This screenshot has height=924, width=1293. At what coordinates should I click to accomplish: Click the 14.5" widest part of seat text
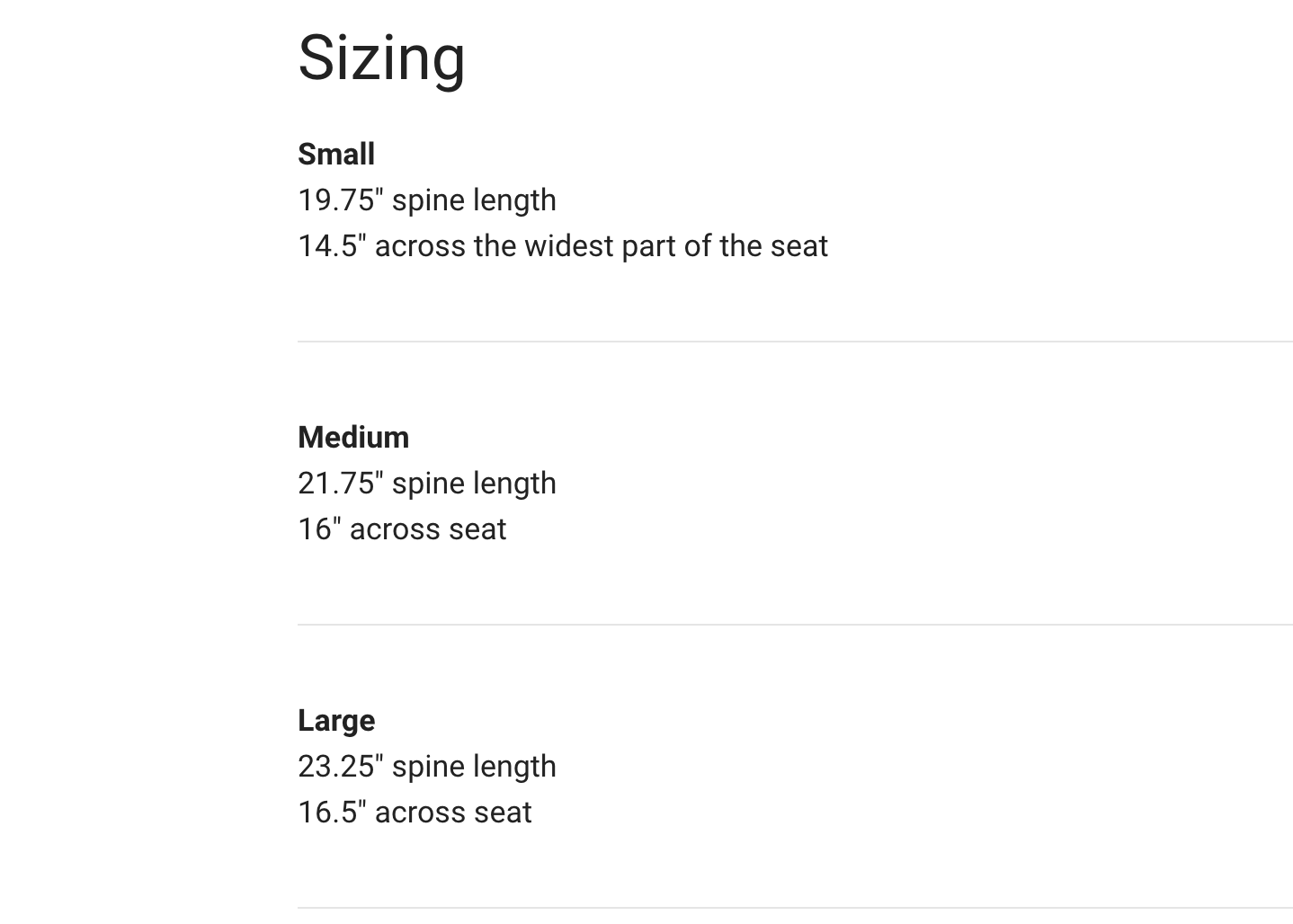coord(562,246)
